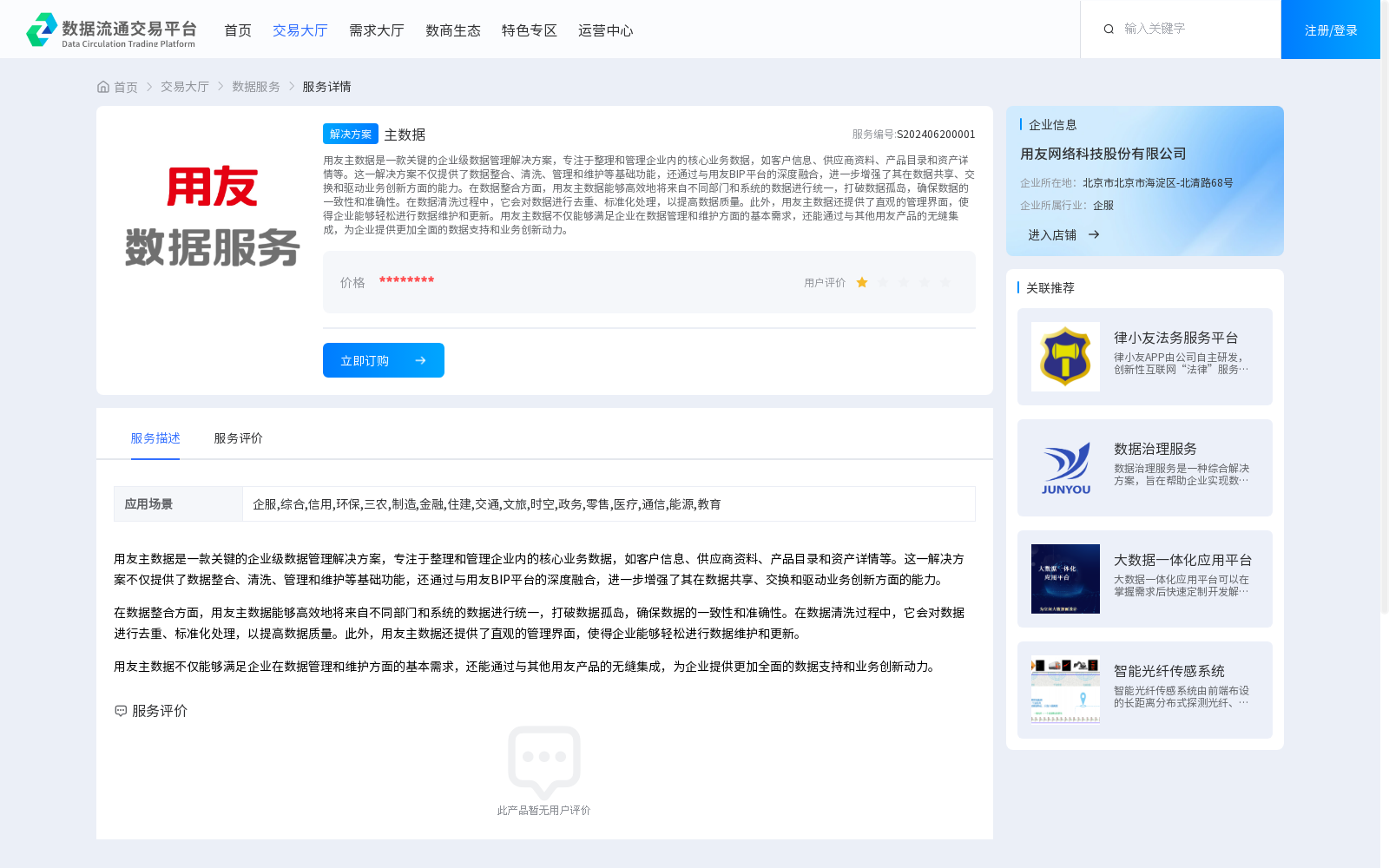Click the platform logo in the header

click(111, 30)
